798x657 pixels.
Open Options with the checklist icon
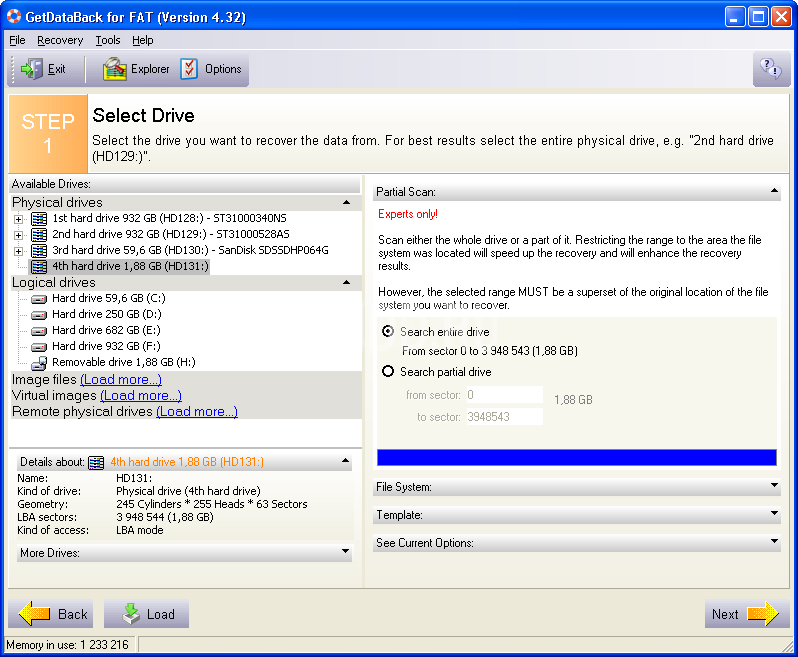(190, 69)
